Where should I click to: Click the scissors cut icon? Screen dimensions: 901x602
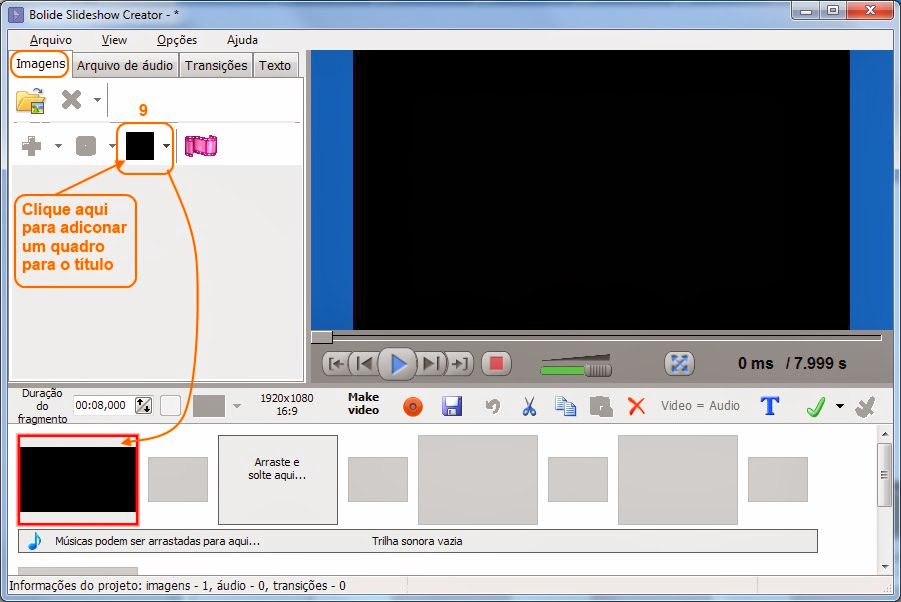[x=529, y=406]
